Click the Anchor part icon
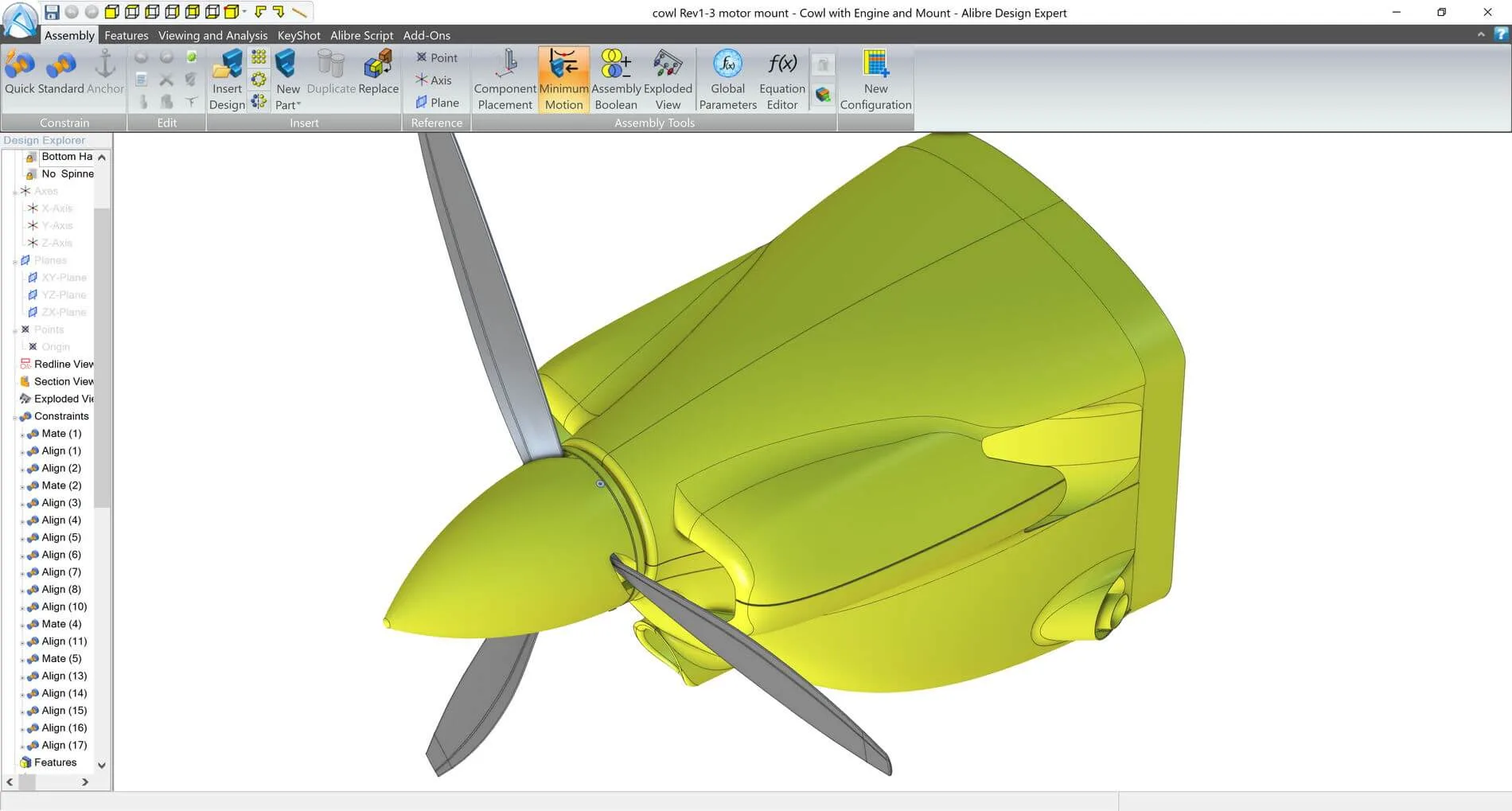The image size is (1512, 811). pyautogui.click(x=105, y=73)
